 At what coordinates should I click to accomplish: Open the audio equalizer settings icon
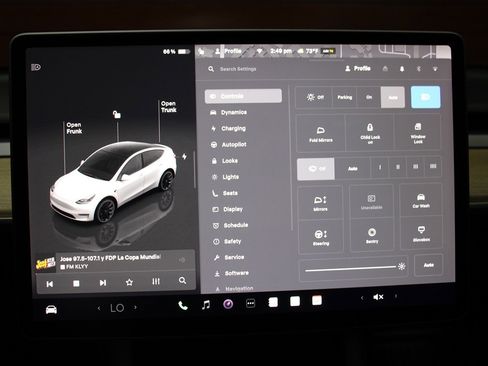pyautogui.click(x=156, y=282)
